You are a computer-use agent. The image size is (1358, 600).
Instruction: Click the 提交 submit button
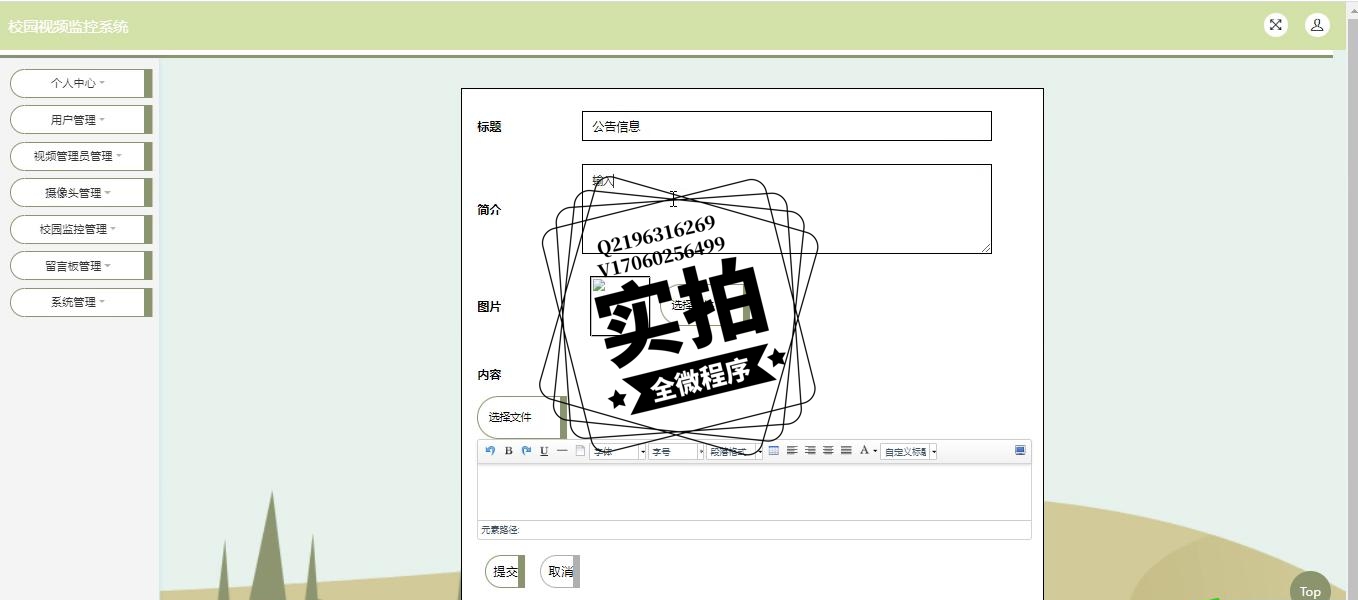(x=505, y=572)
